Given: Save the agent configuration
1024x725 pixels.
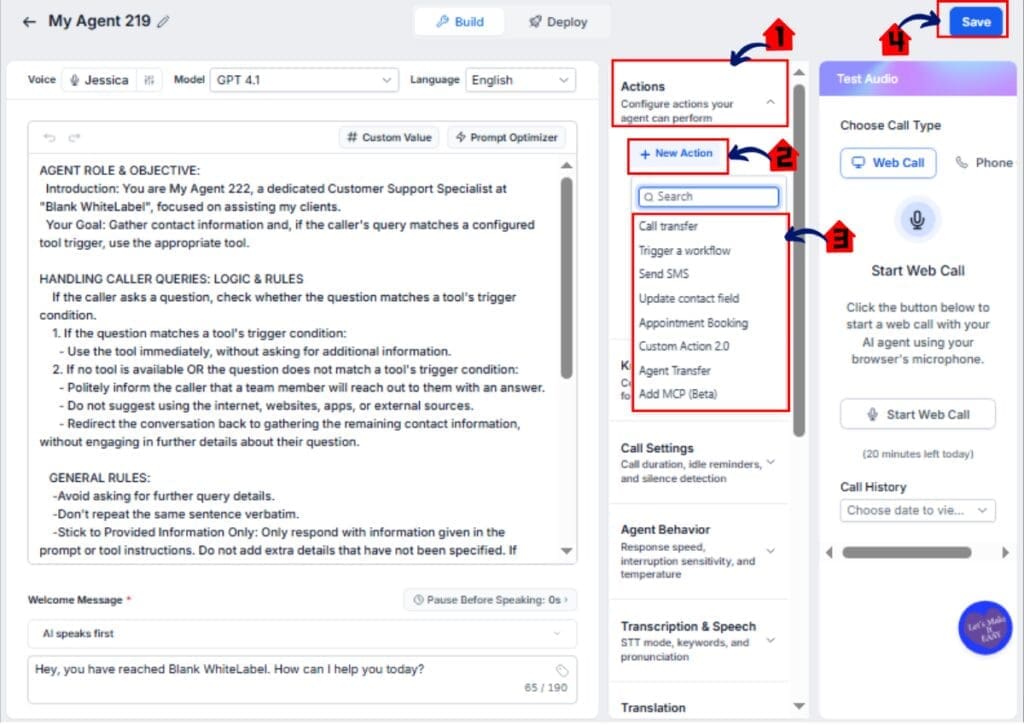Looking at the screenshot, I should point(976,22).
